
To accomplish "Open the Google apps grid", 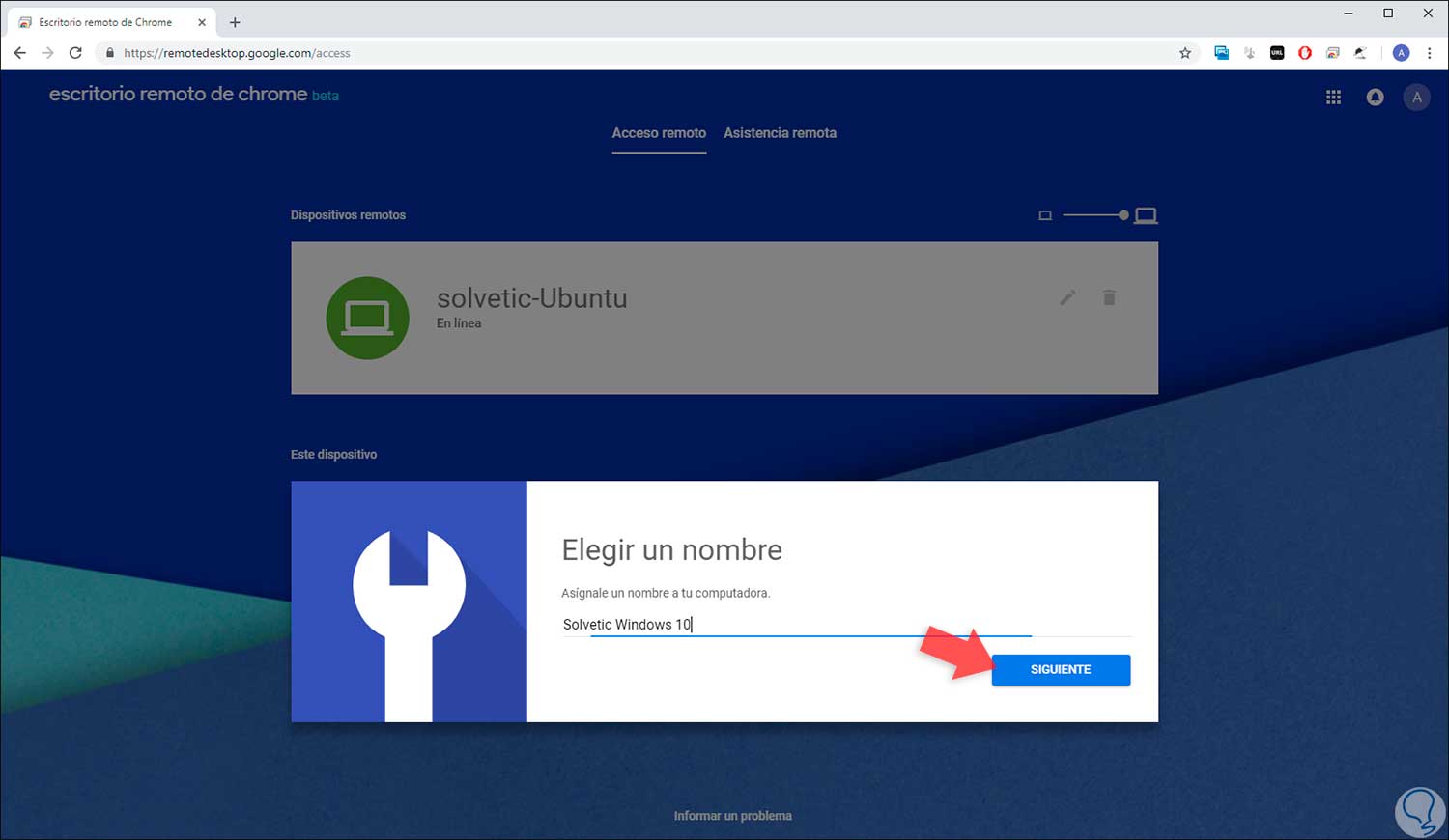I will (1333, 97).
